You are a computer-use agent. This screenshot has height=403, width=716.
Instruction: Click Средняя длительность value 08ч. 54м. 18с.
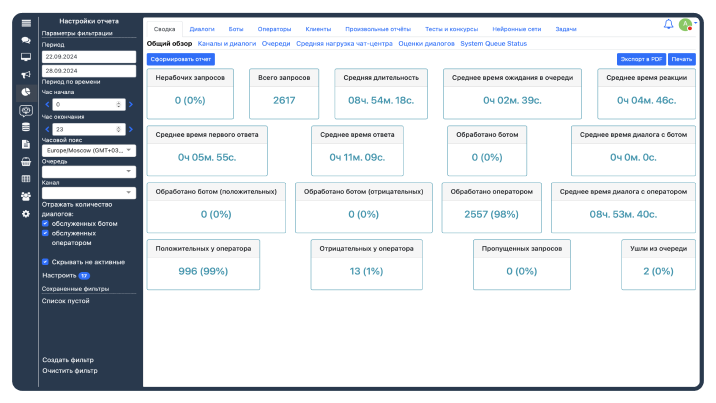pyautogui.click(x=381, y=100)
